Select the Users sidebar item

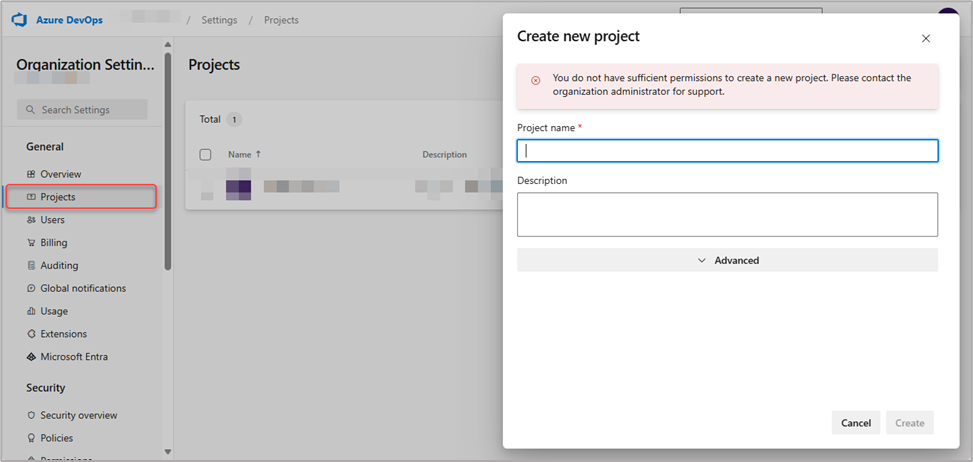(x=52, y=220)
